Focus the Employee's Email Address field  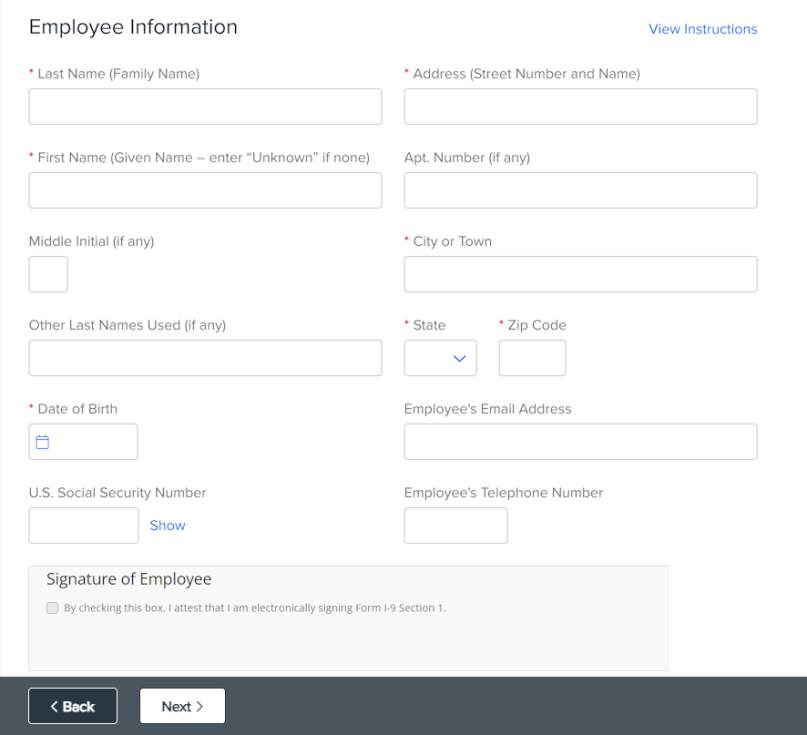(x=580, y=441)
